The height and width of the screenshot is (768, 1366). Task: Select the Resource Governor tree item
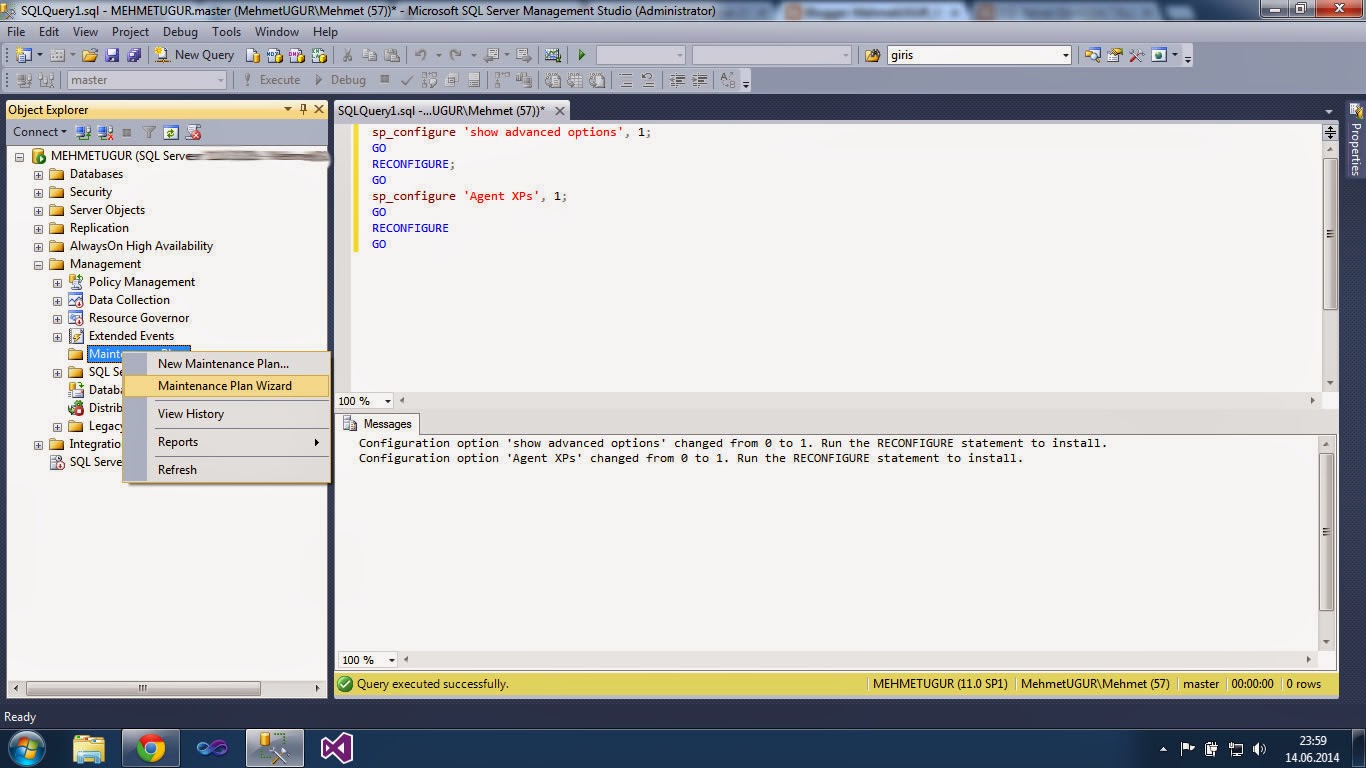pyautogui.click(x=139, y=318)
